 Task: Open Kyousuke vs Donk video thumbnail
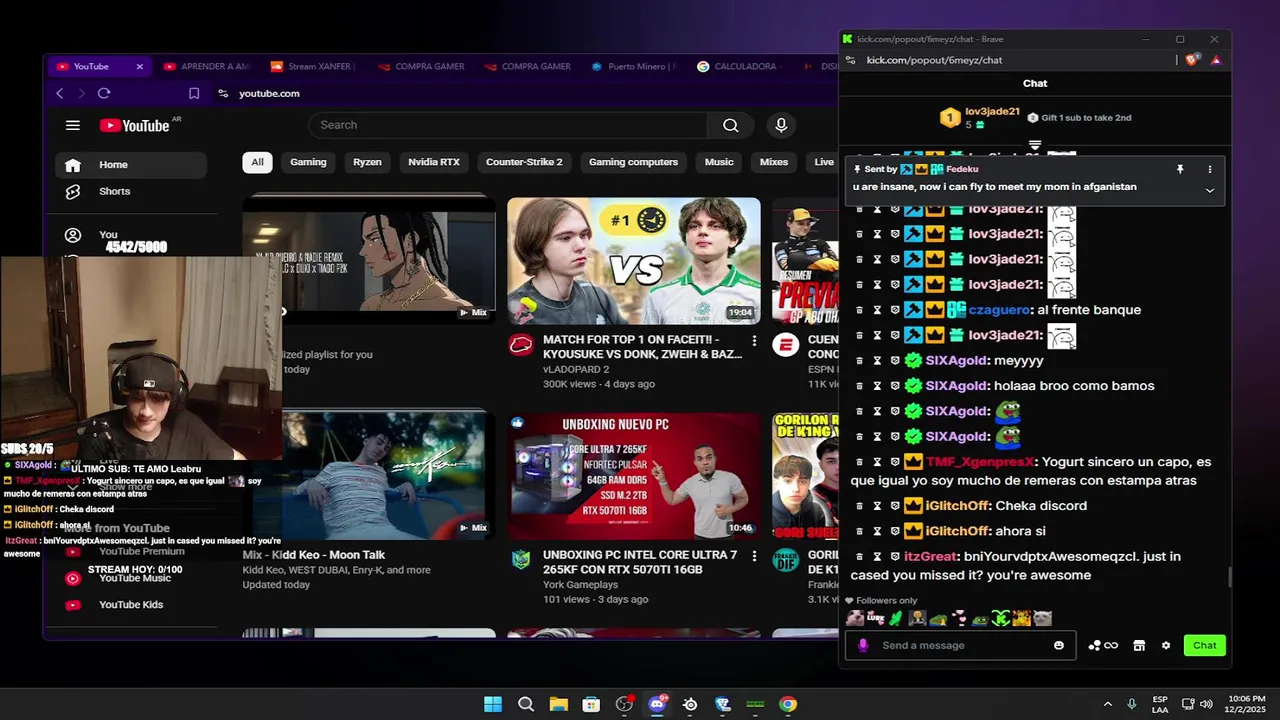(634, 261)
